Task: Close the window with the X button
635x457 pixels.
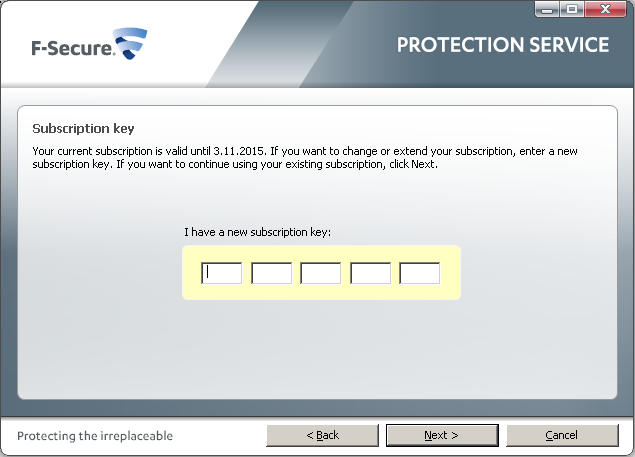Action: point(605,9)
